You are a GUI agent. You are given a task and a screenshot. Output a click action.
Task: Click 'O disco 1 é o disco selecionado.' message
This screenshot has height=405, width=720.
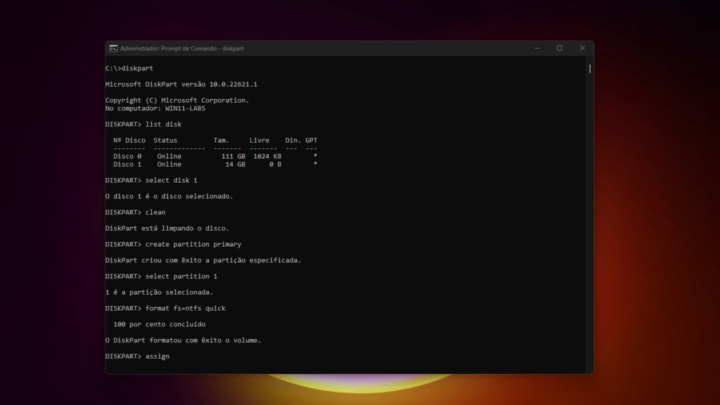pyautogui.click(x=169, y=197)
